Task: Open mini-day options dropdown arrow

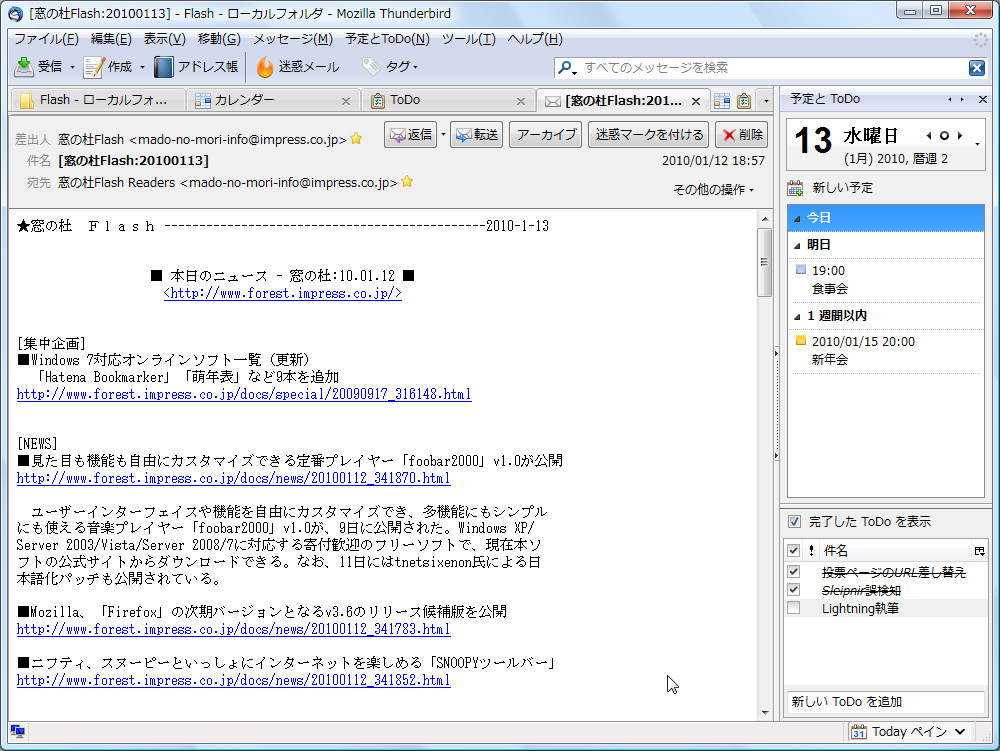Action: pos(977,145)
